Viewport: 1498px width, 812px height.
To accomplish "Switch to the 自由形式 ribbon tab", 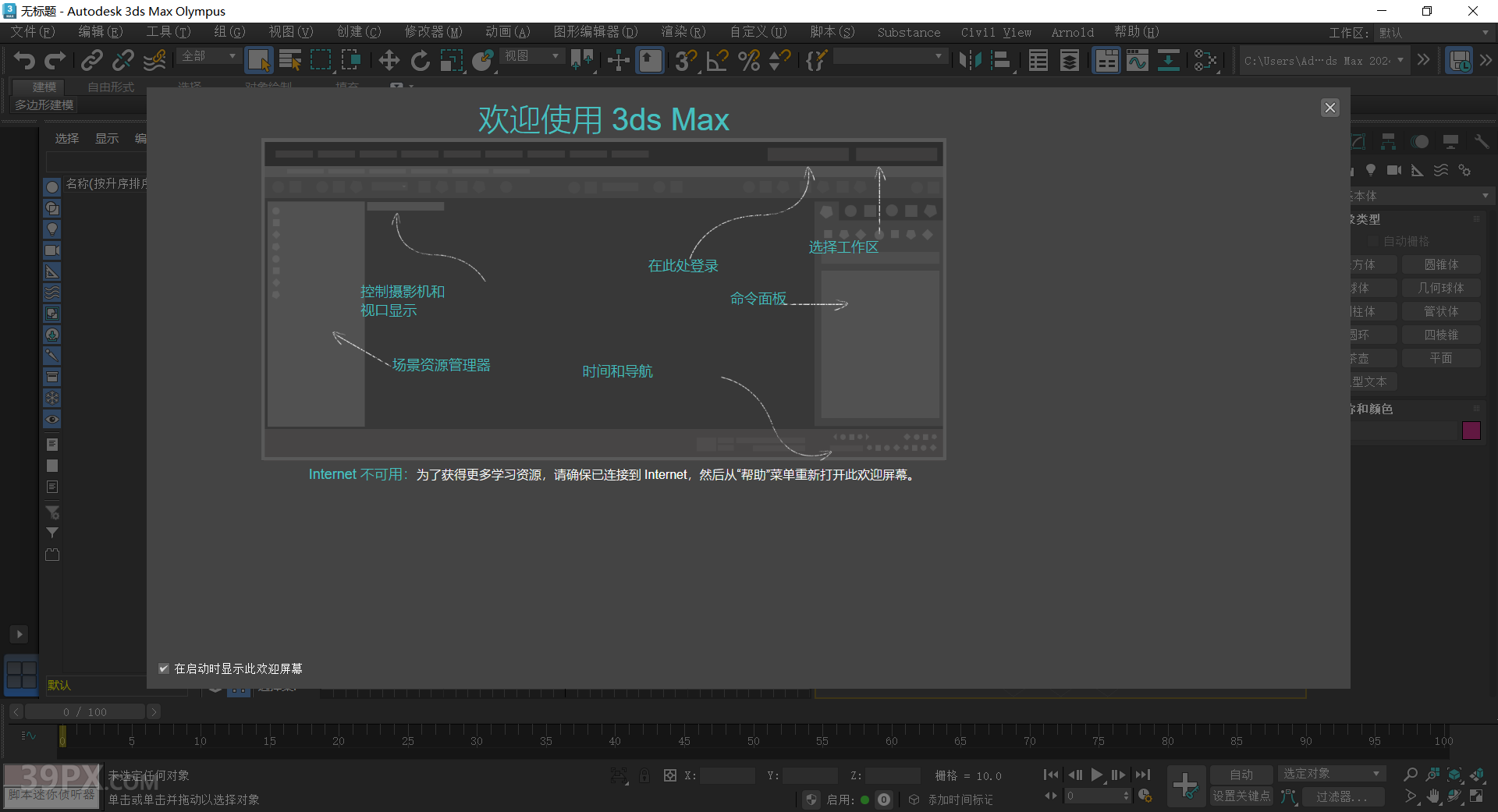I will pyautogui.click(x=111, y=87).
